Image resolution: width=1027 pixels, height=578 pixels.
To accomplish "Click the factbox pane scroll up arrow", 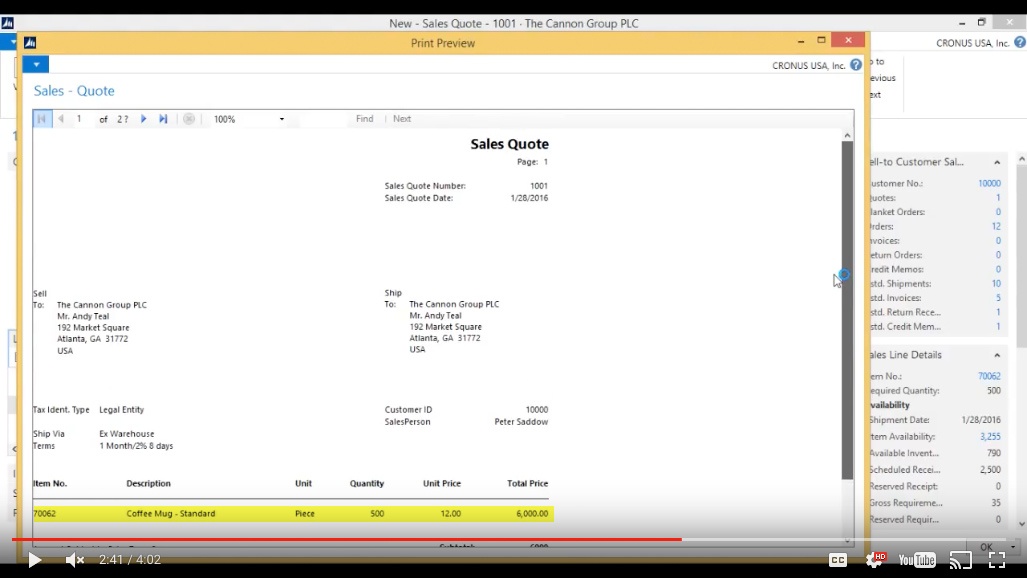I will click(1022, 159).
